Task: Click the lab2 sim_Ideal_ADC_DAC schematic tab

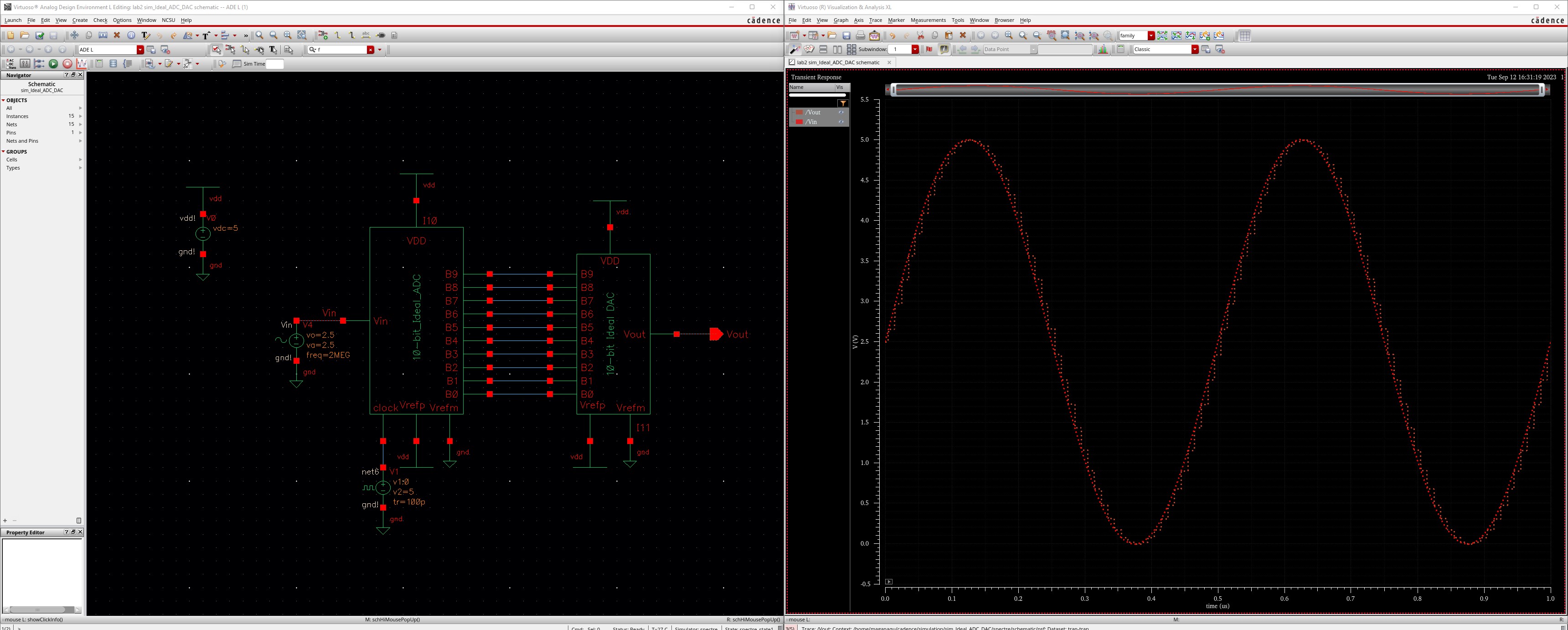Action: pyautogui.click(x=838, y=63)
